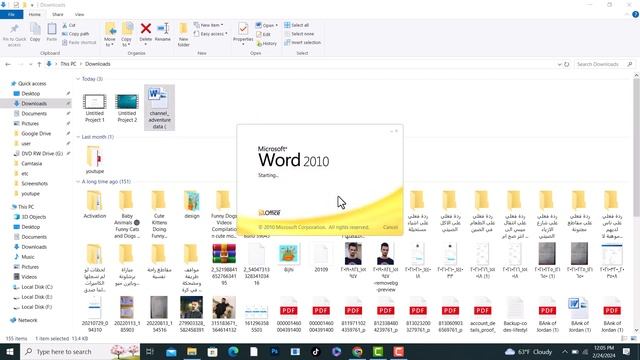Screen dimensions: 640x360
Task: Collapse the A long time ago group
Action: [x=78, y=182]
